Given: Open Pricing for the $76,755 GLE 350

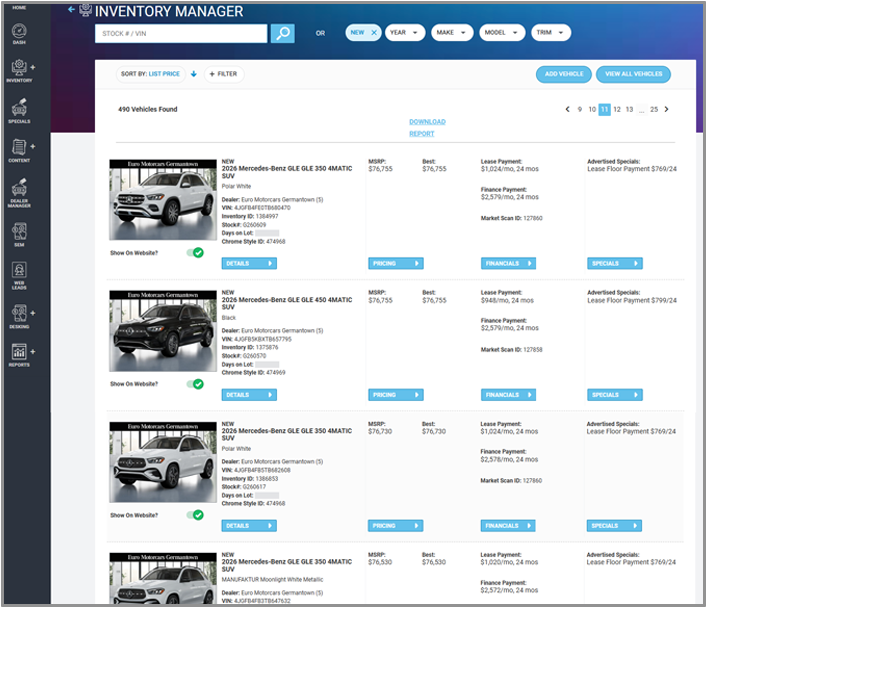Looking at the screenshot, I should coord(396,263).
